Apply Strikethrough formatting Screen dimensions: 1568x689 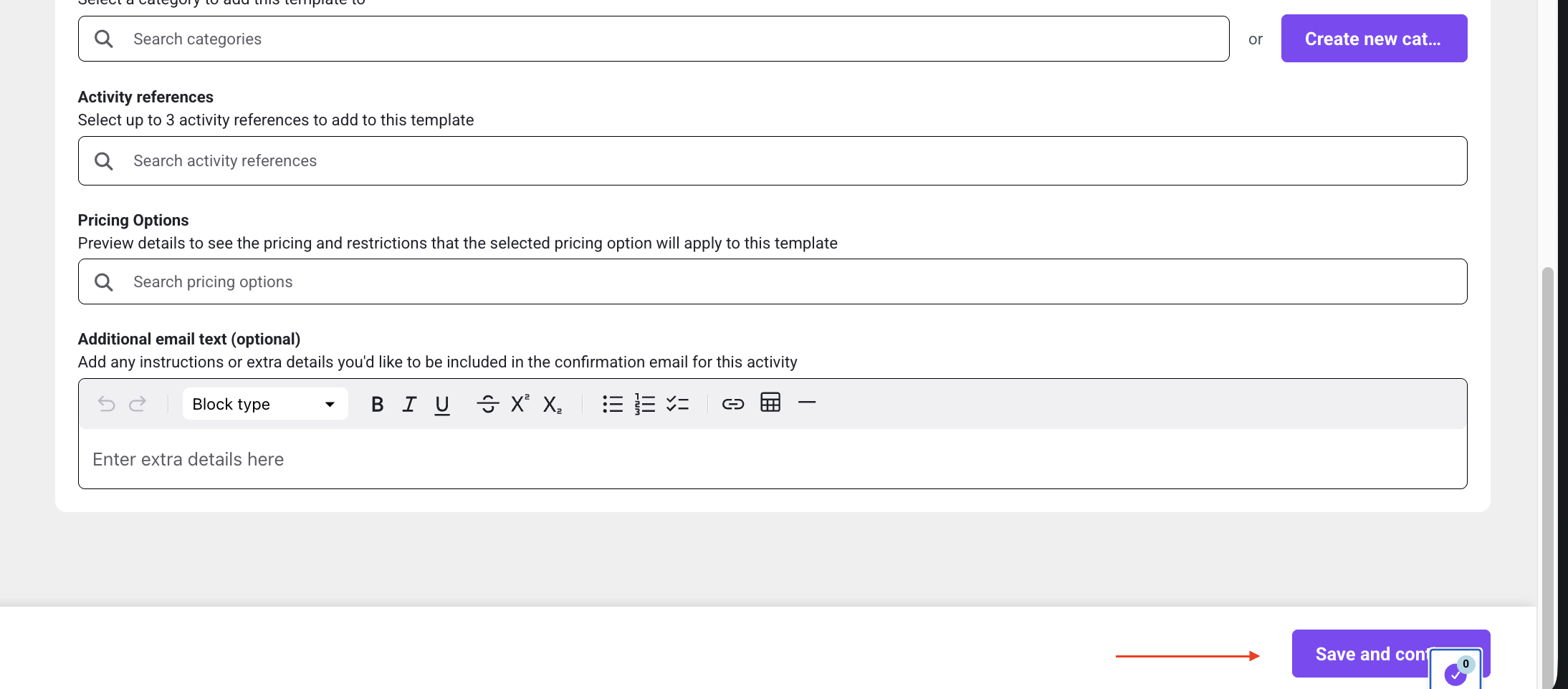pyautogui.click(x=487, y=404)
